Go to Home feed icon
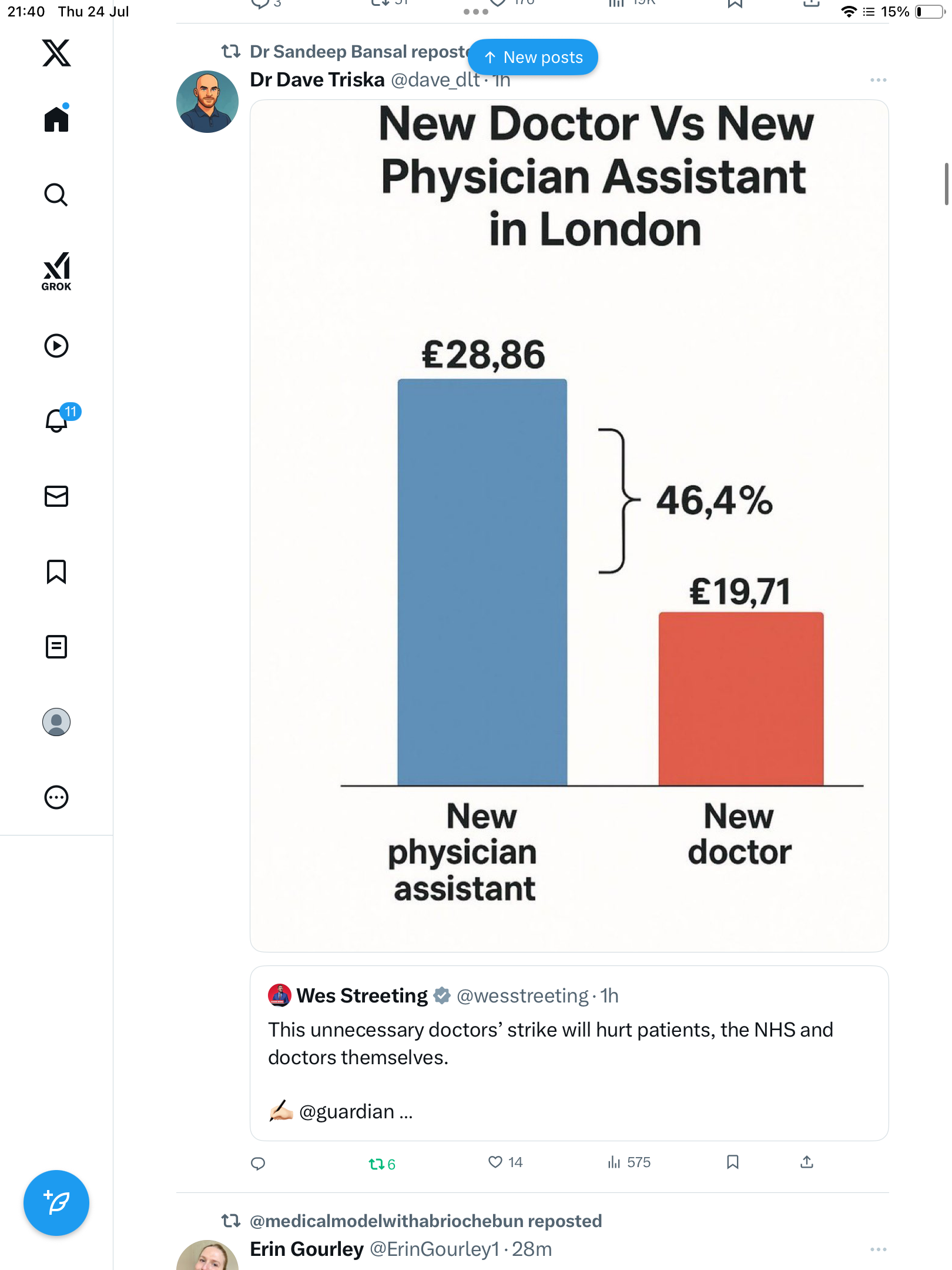This screenshot has width=952, height=1270. pyautogui.click(x=56, y=119)
